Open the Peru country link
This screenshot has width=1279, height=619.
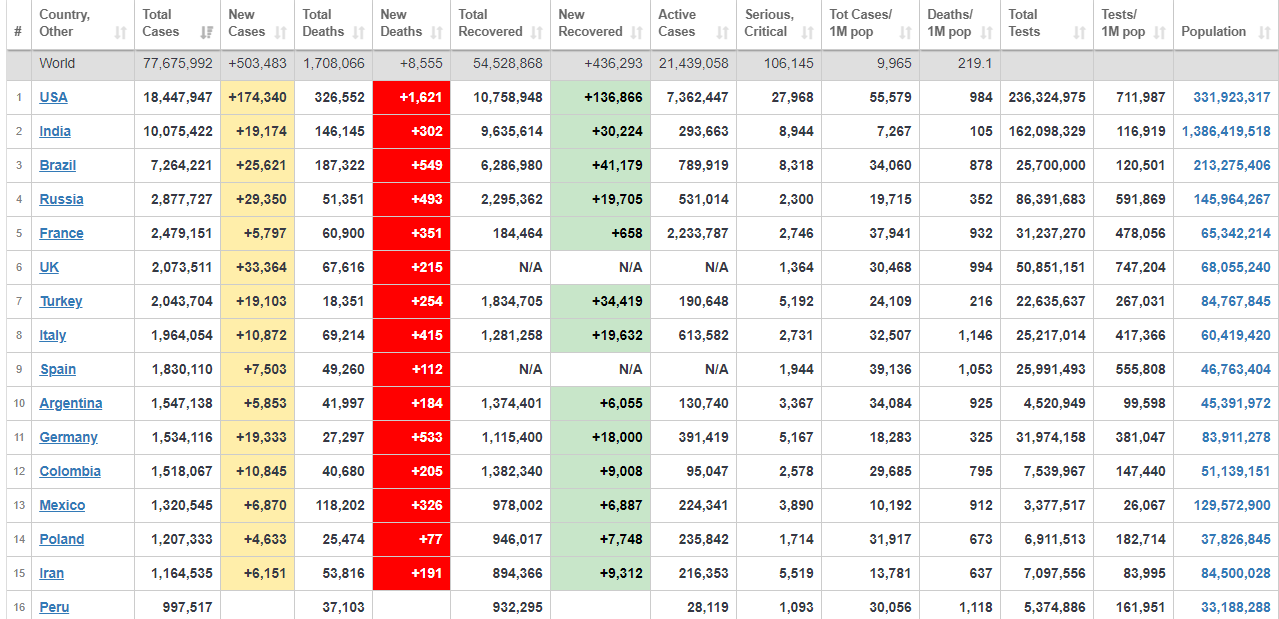click(54, 607)
